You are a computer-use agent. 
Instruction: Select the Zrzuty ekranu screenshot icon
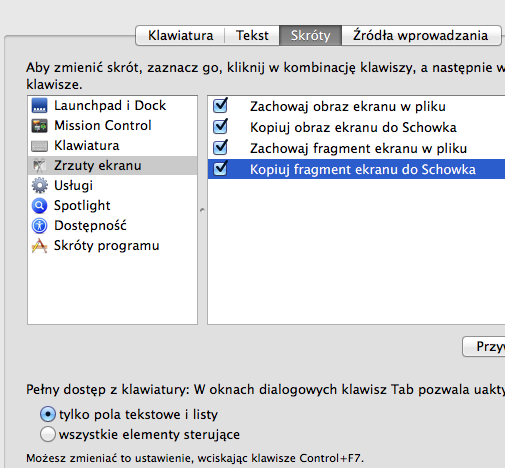(x=39, y=166)
